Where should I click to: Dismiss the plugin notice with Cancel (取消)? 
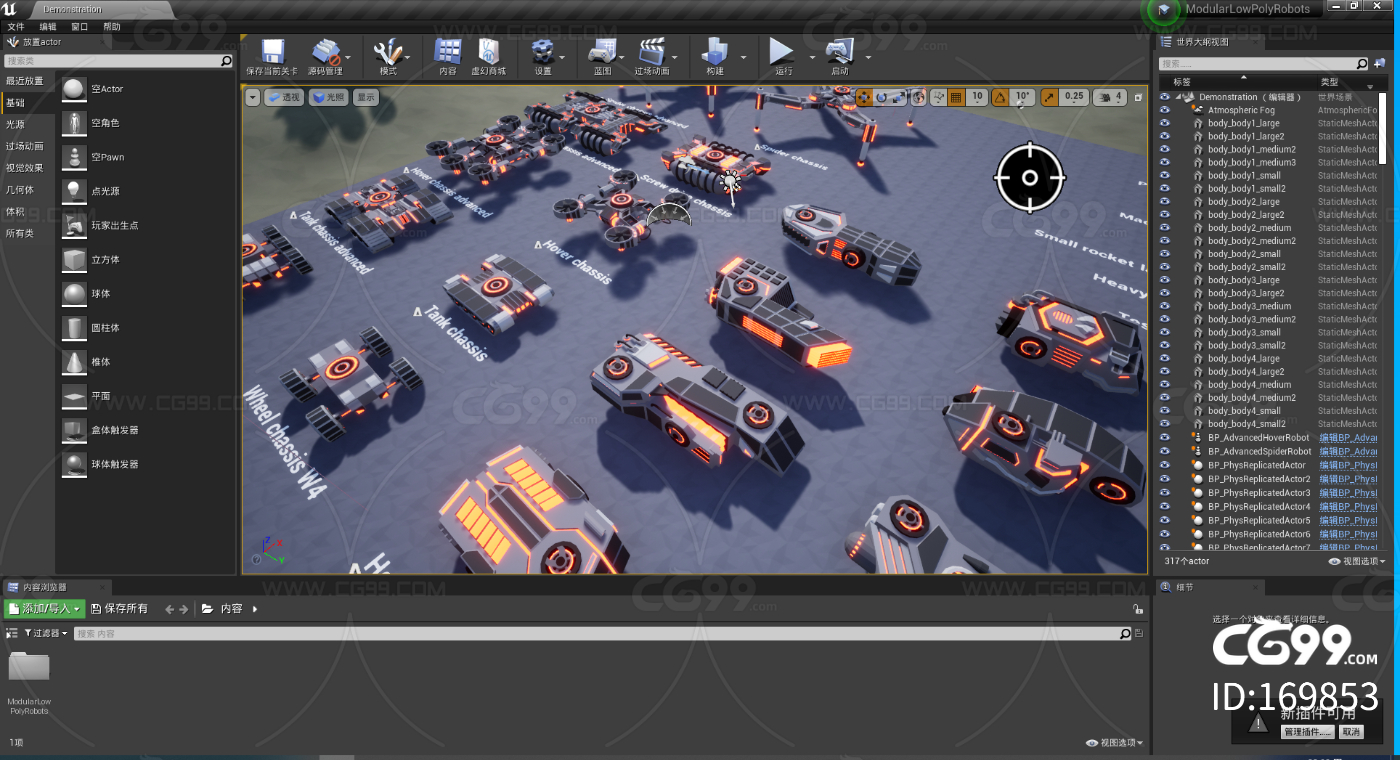pos(1351,732)
